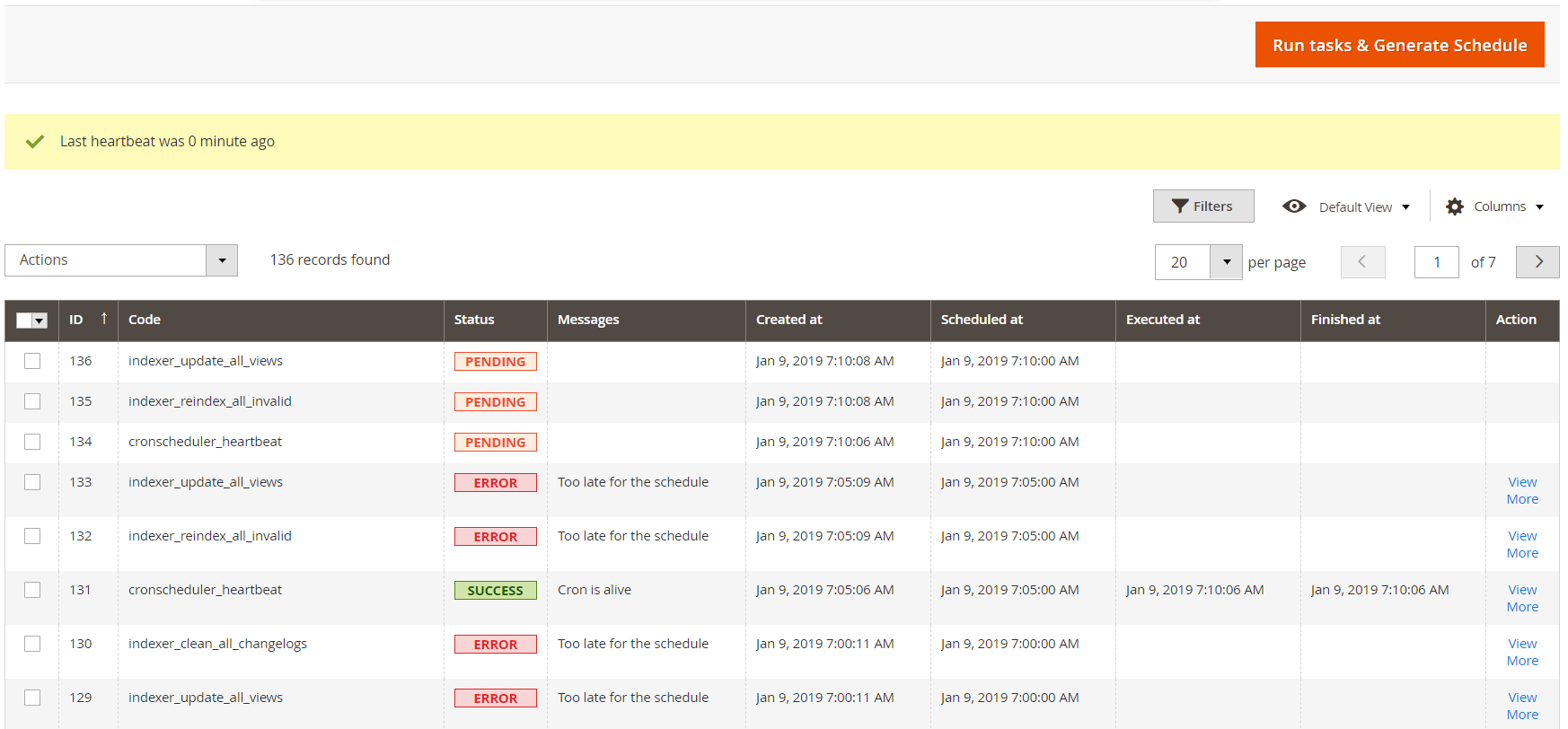Image resolution: width=1568 pixels, height=729 pixels.
Task: Check the row checkbox for ID 129
Action: 32,698
